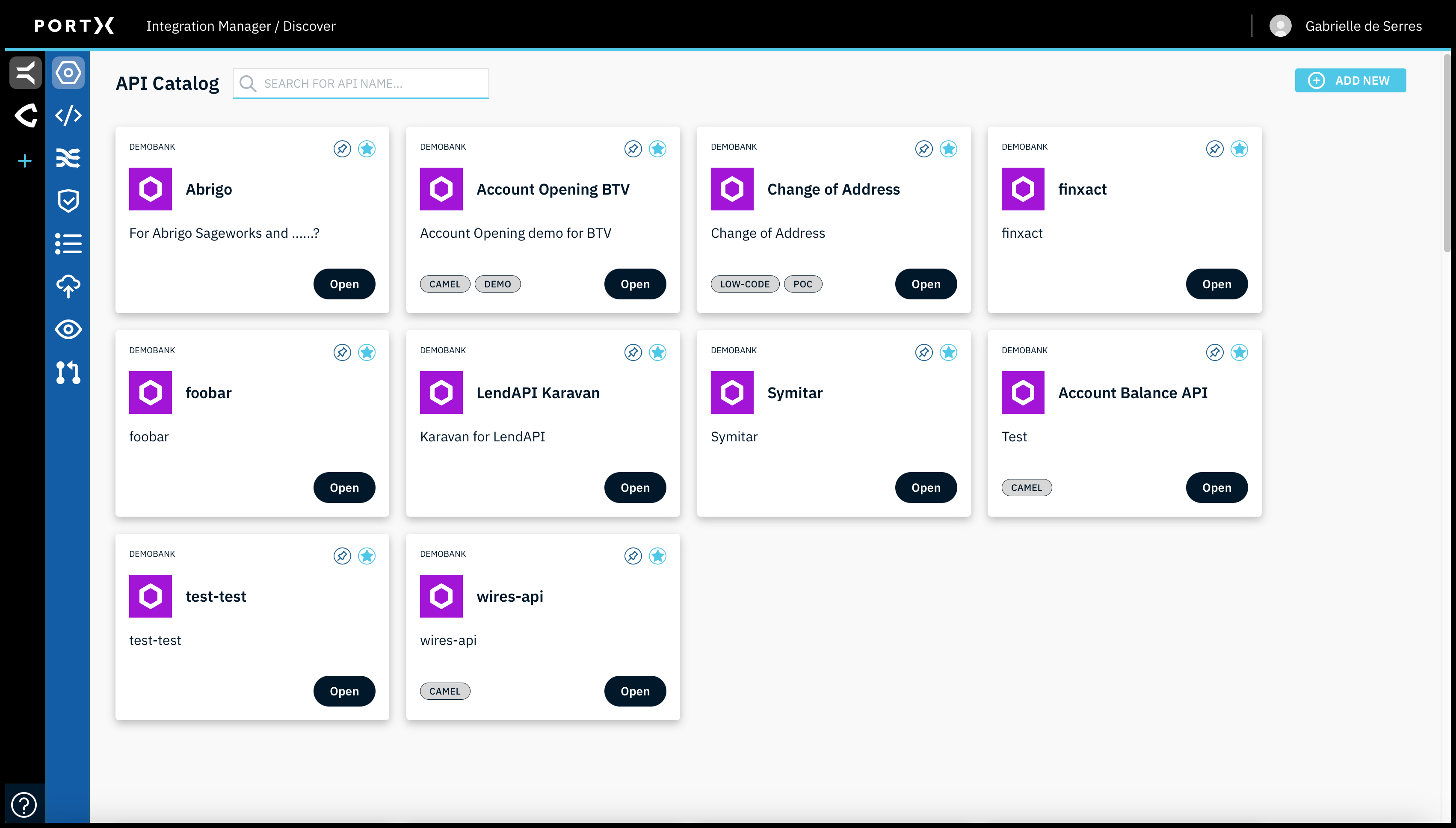Image resolution: width=1456 pixels, height=828 pixels.
Task: Toggle favorite star on Abrigo card
Action: (x=367, y=149)
